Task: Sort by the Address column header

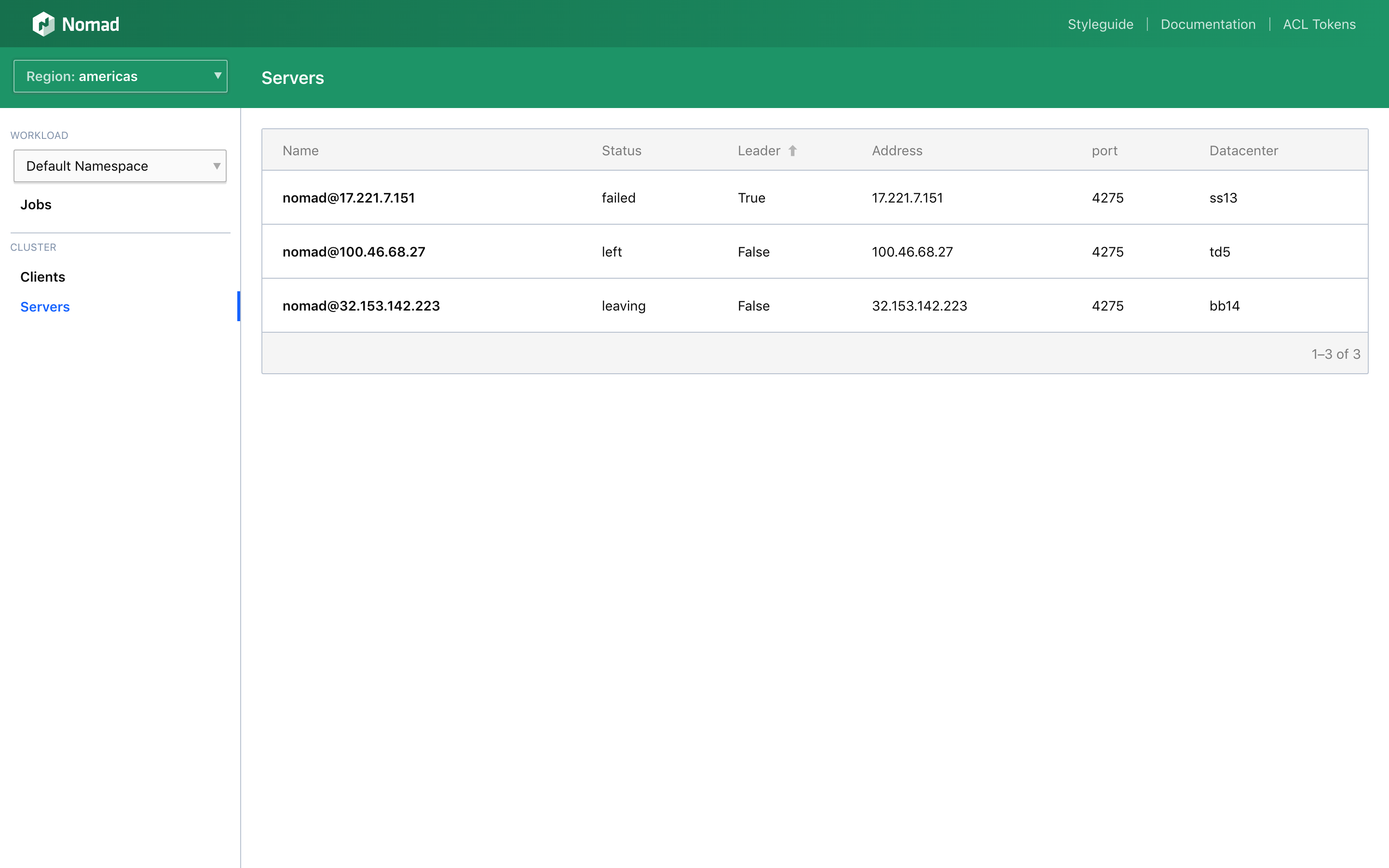Action: tap(897, 151)
